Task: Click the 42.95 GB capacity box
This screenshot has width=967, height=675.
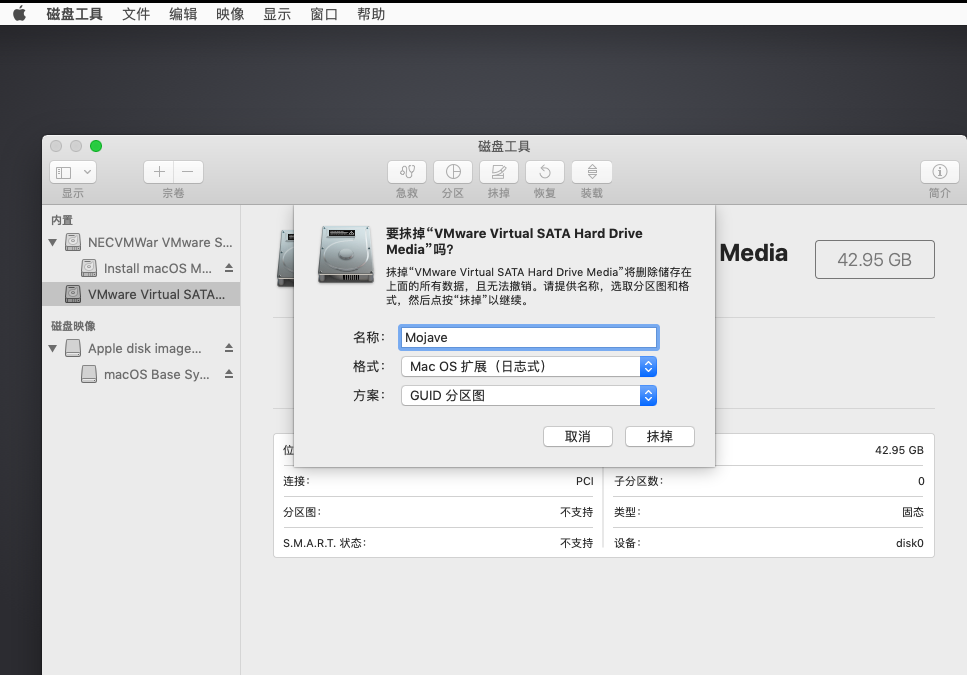Action: point(874,260)
